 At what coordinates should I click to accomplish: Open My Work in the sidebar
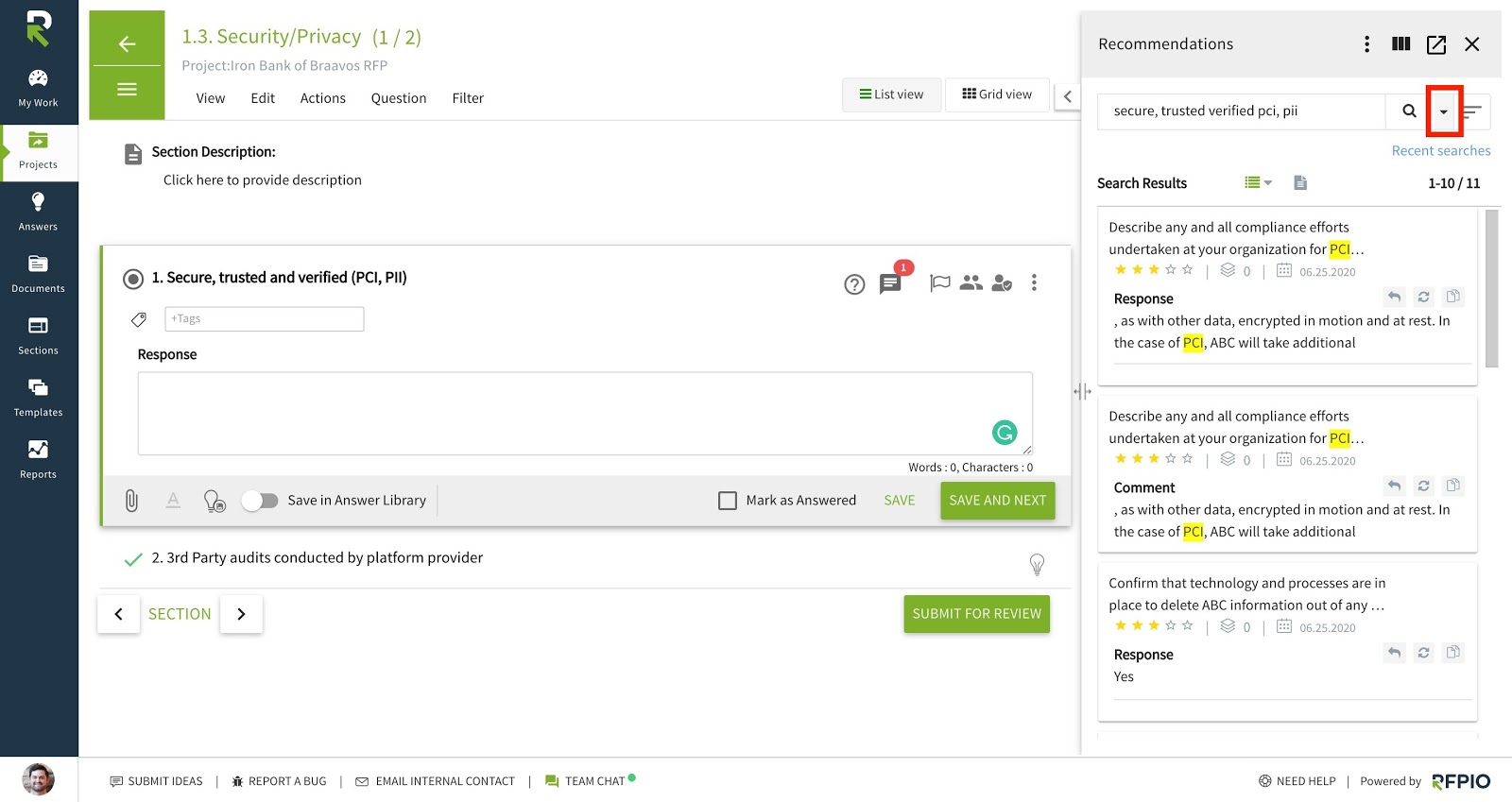38,89
